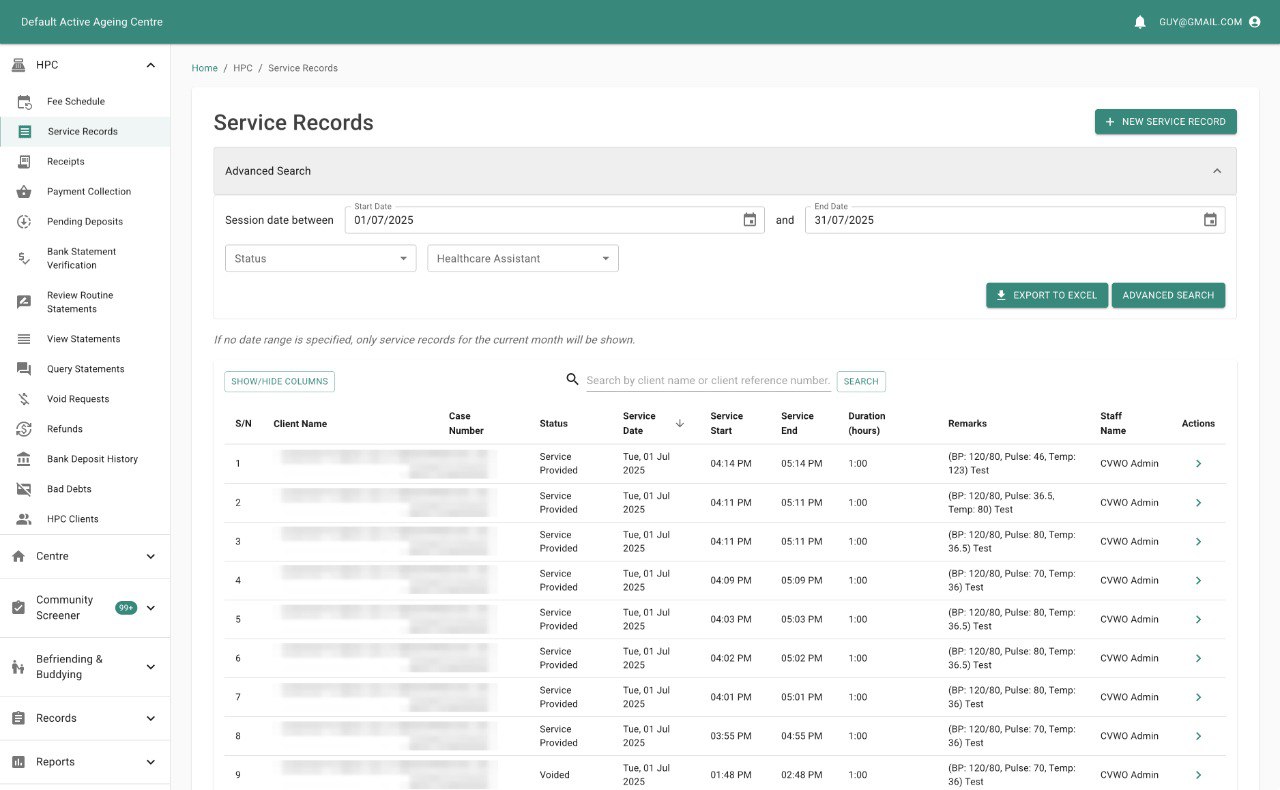Open the Start Date calendar picker
The height and width of the screenshot is (790, 1280).
[x=749, y=220]
